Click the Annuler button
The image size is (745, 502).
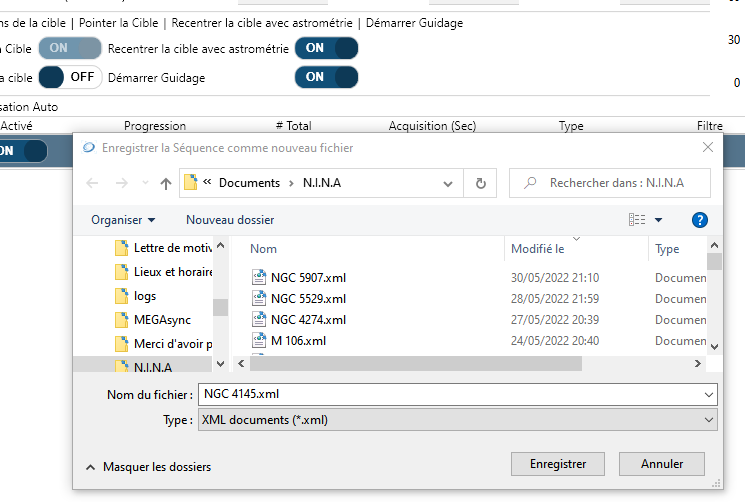click(x=662, y=464)
